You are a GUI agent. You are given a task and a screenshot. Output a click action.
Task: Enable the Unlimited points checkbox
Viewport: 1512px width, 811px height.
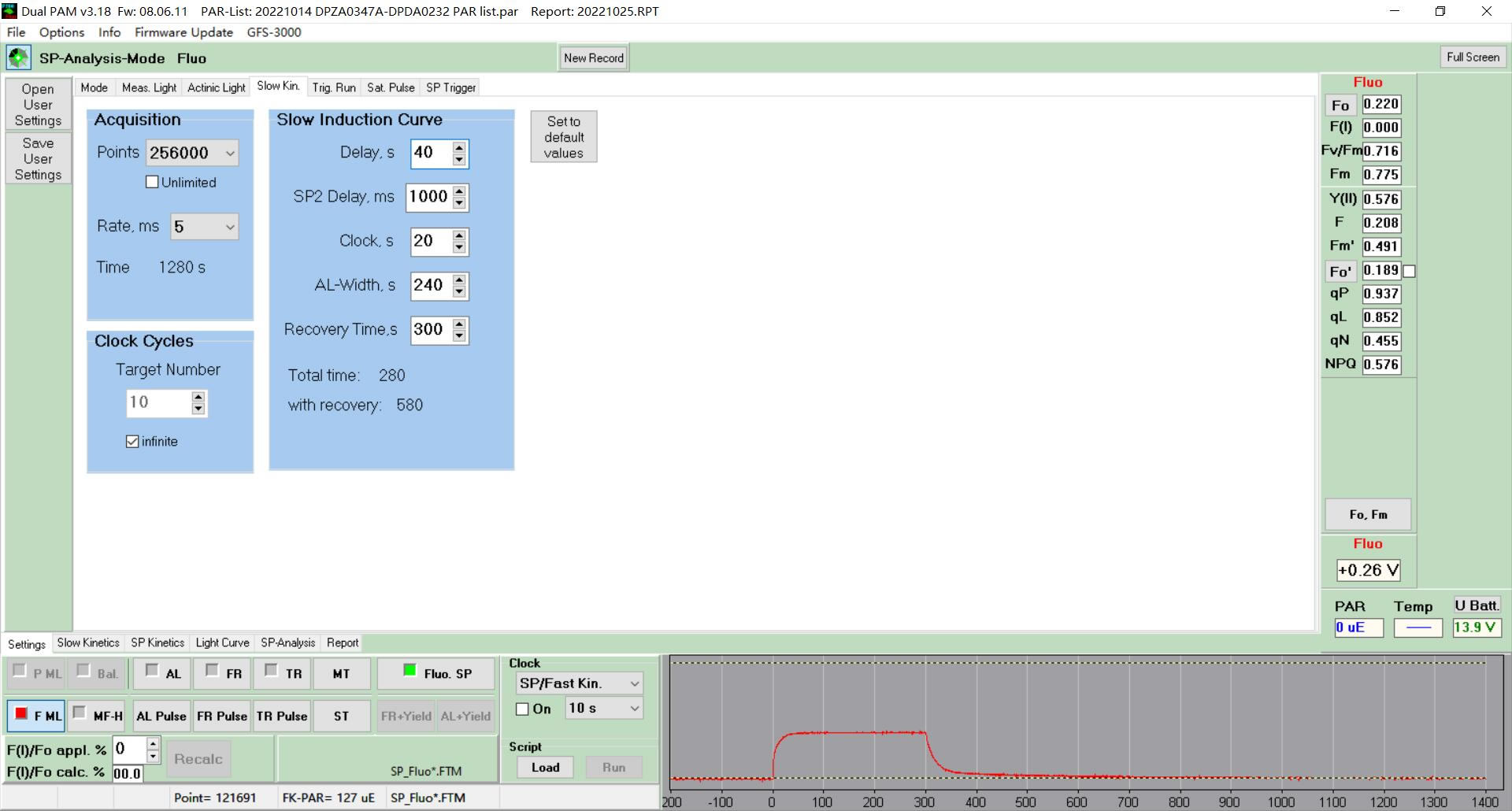tap(152, 182)
